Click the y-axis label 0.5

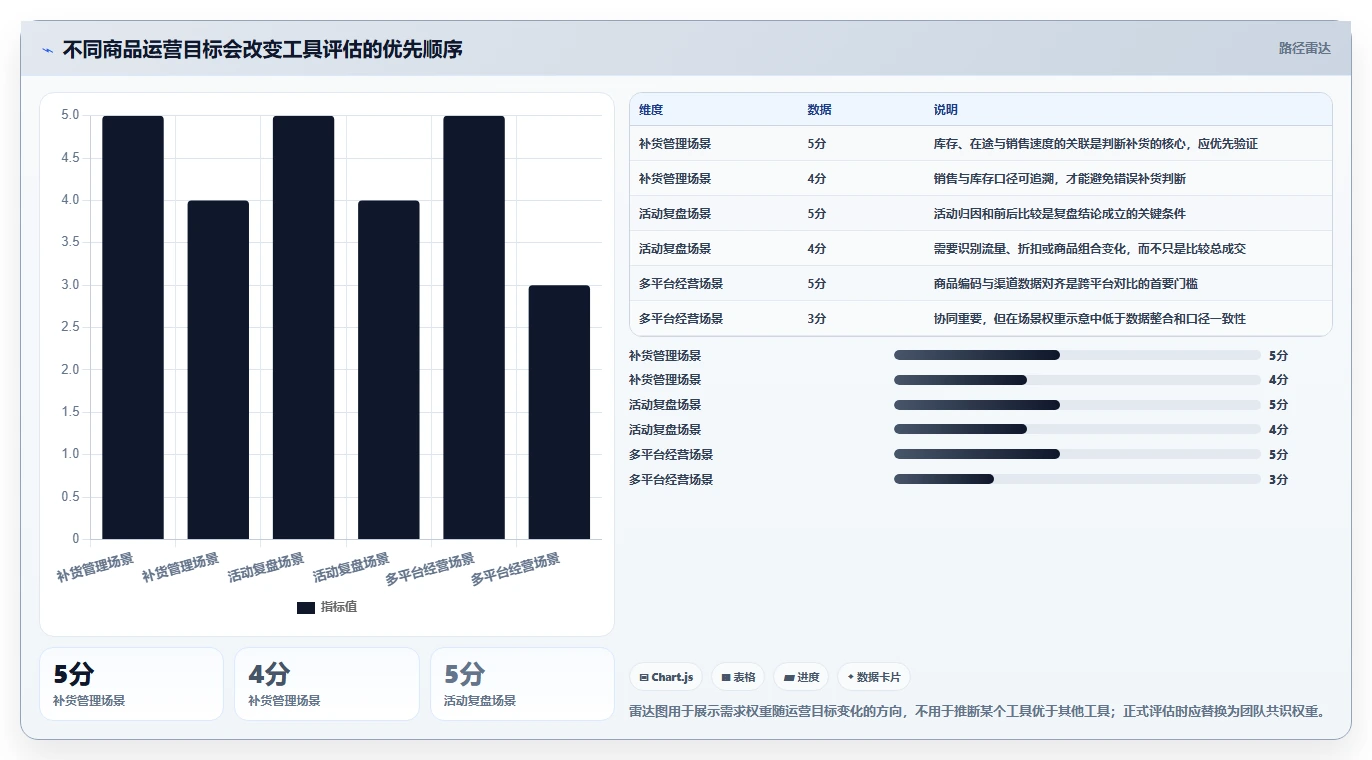[70, 497]
